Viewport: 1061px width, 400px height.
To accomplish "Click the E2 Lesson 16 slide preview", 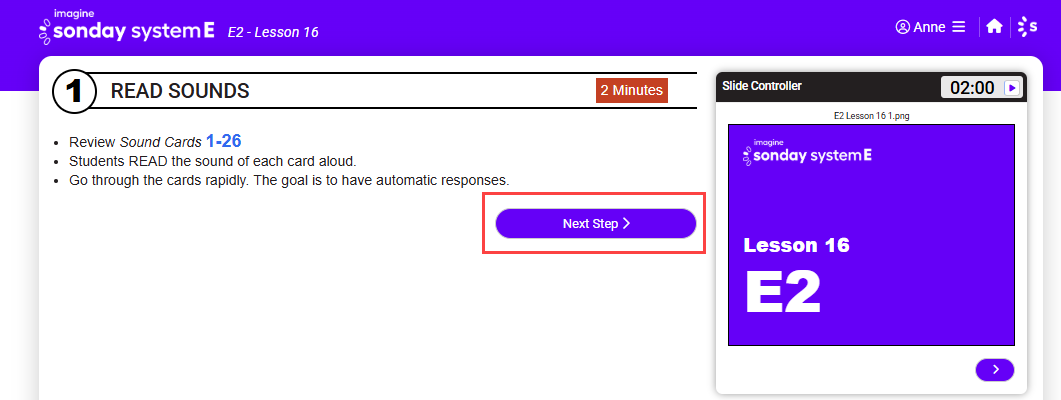I will coord(871,235).
